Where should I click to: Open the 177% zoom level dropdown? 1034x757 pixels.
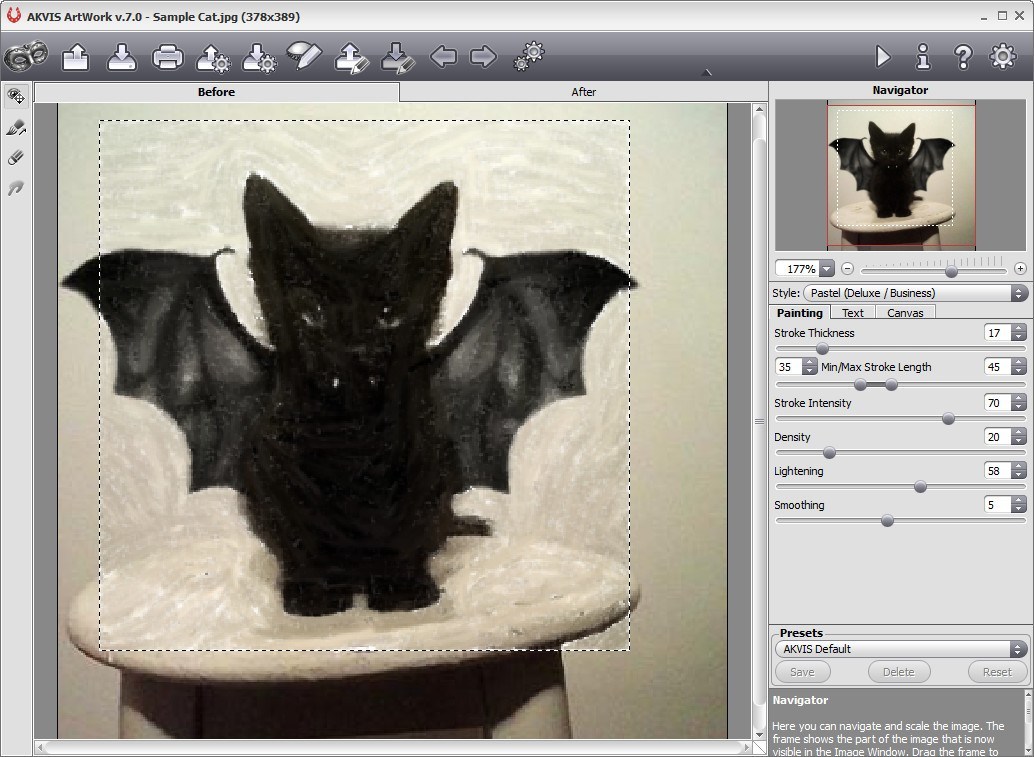826,269
